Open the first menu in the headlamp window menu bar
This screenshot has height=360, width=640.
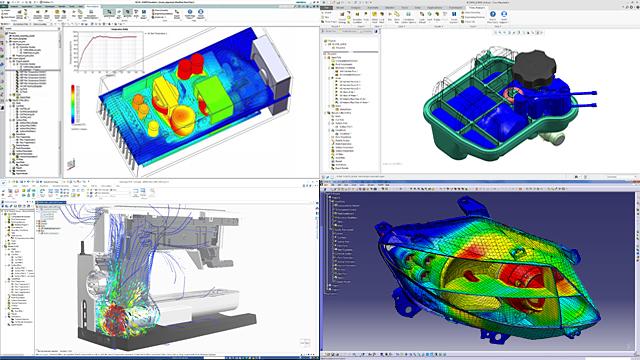(x=326, y=185)
